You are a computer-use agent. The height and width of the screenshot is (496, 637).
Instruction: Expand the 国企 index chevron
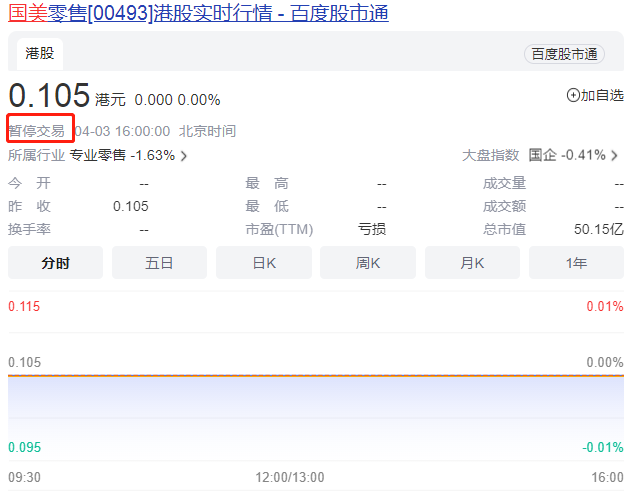coord(614,156)
